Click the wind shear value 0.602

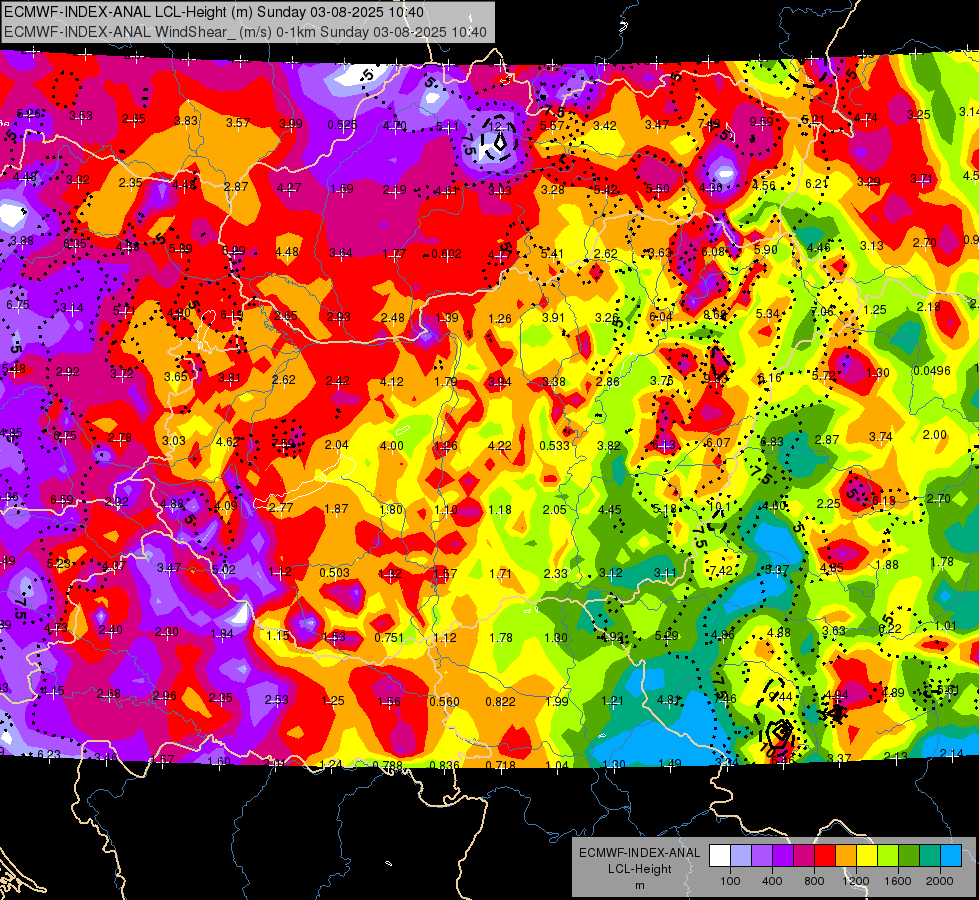click(x=446, y=254)
